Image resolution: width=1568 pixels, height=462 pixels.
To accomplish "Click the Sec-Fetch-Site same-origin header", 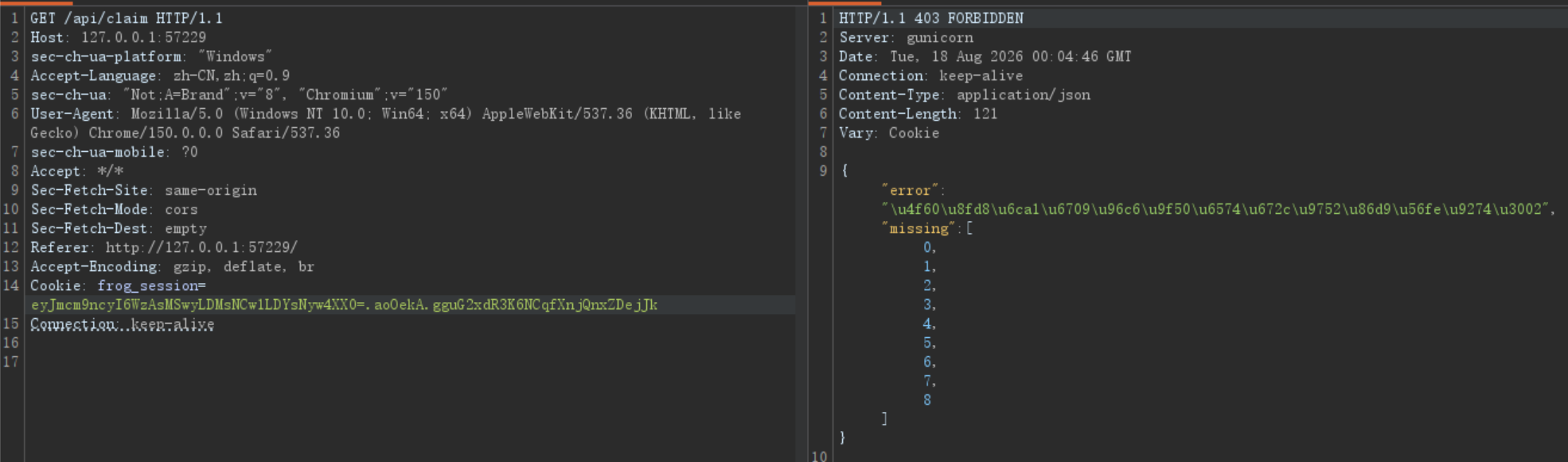I will click(143, 190).
